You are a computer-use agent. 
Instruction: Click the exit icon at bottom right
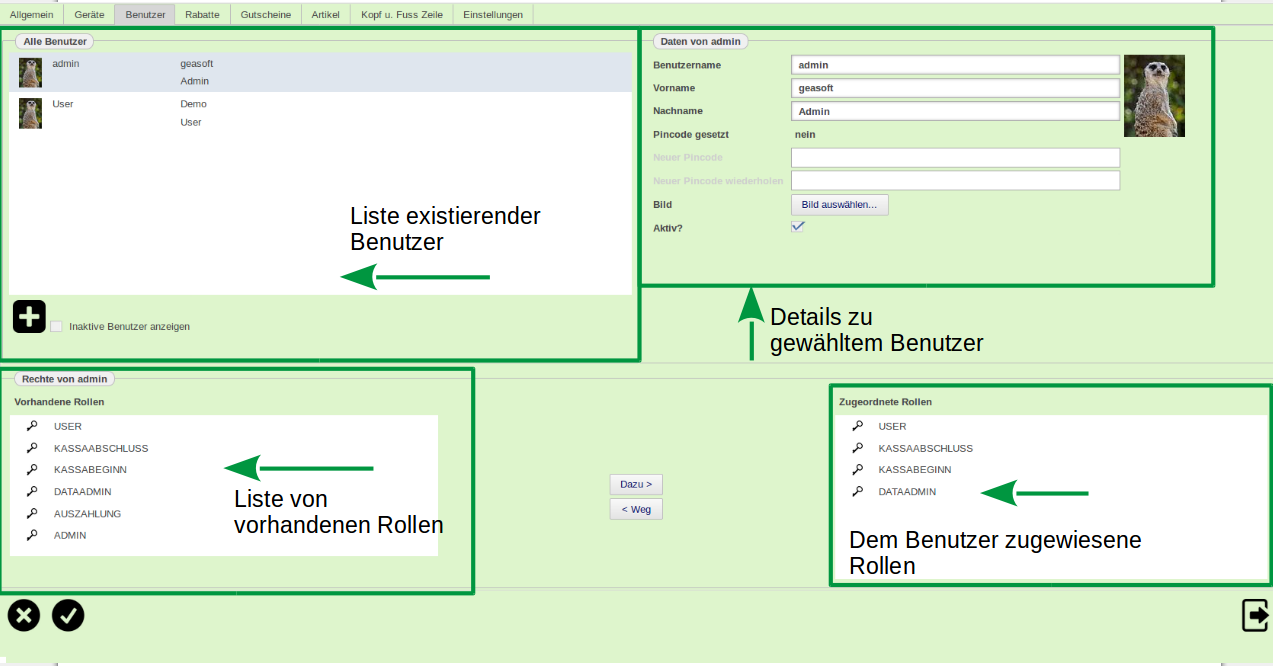point(1254,615)
